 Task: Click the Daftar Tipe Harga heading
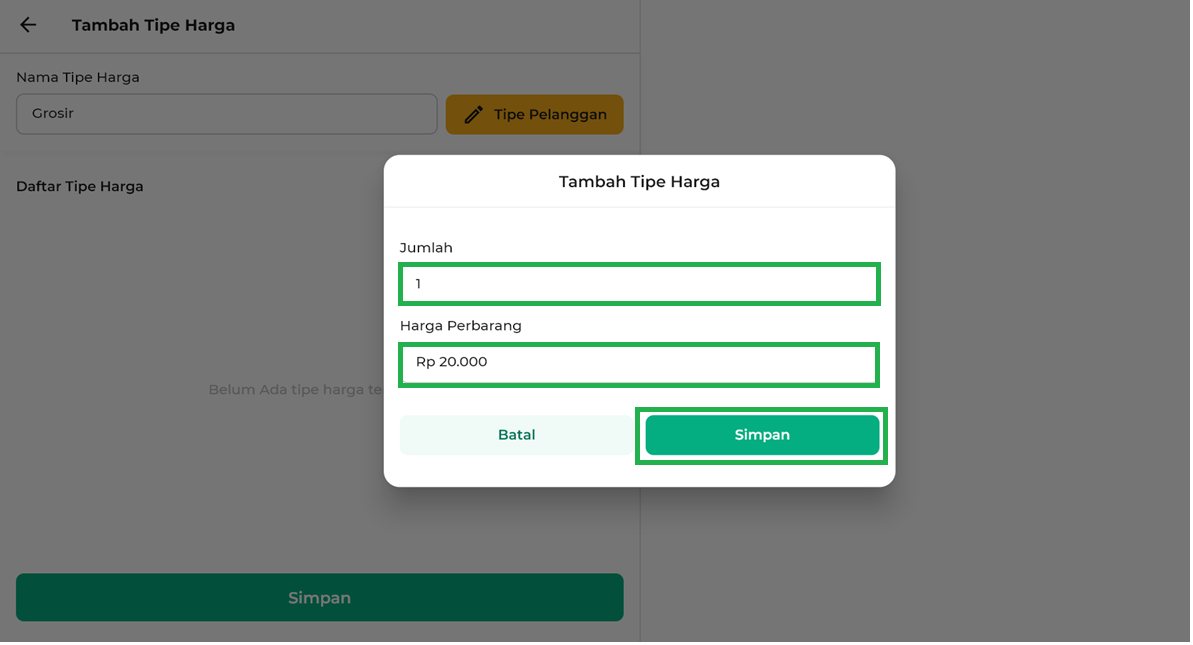[80, 187]
